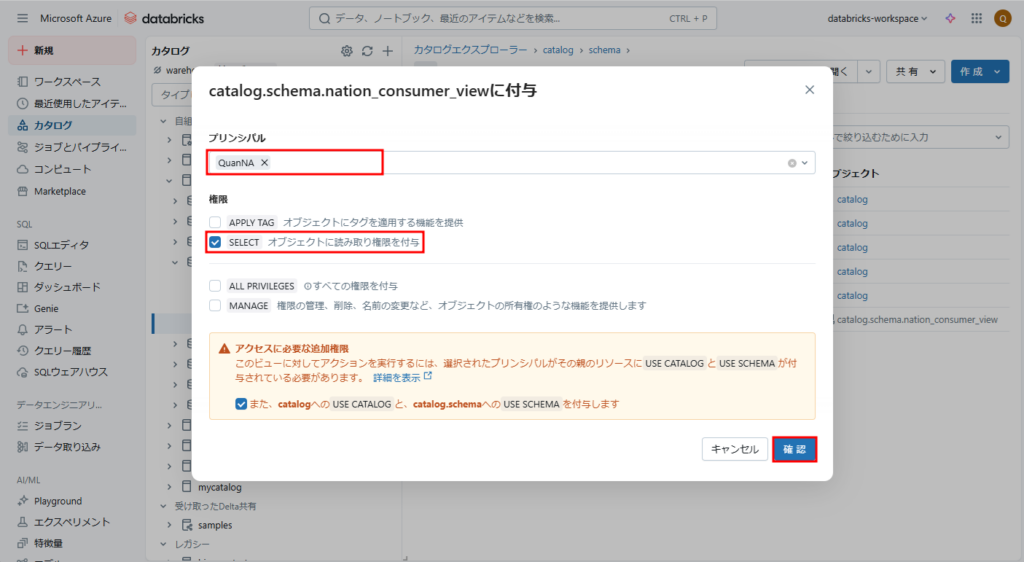Open the databricks-workspace dropdown

(x=877, y=18)
